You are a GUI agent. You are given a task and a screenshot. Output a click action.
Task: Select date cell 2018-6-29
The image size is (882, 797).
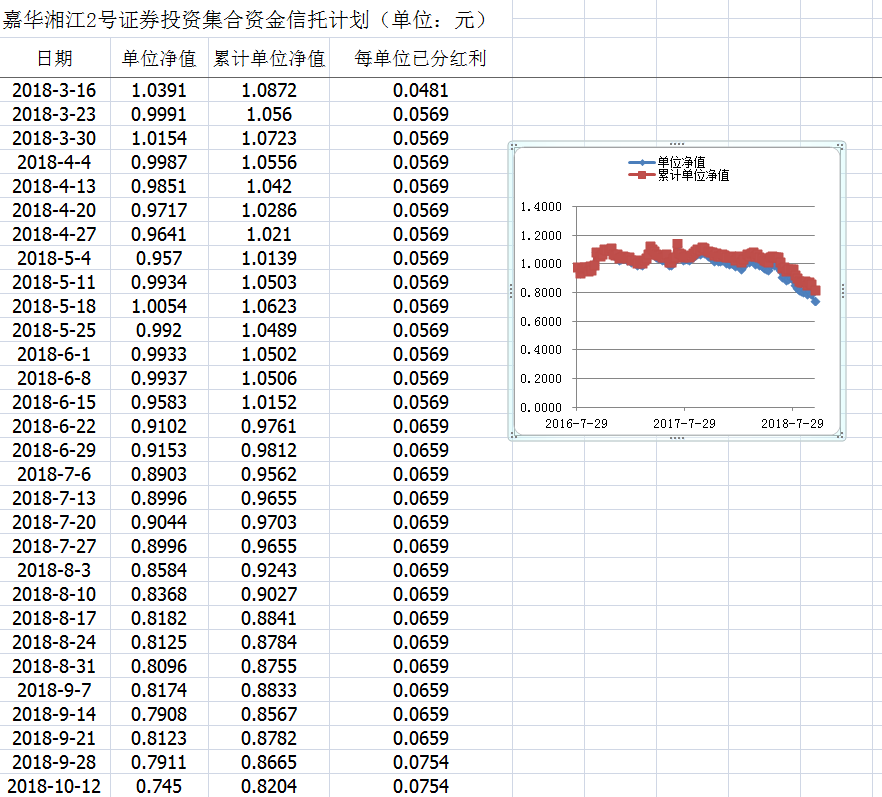pos(55,450)
